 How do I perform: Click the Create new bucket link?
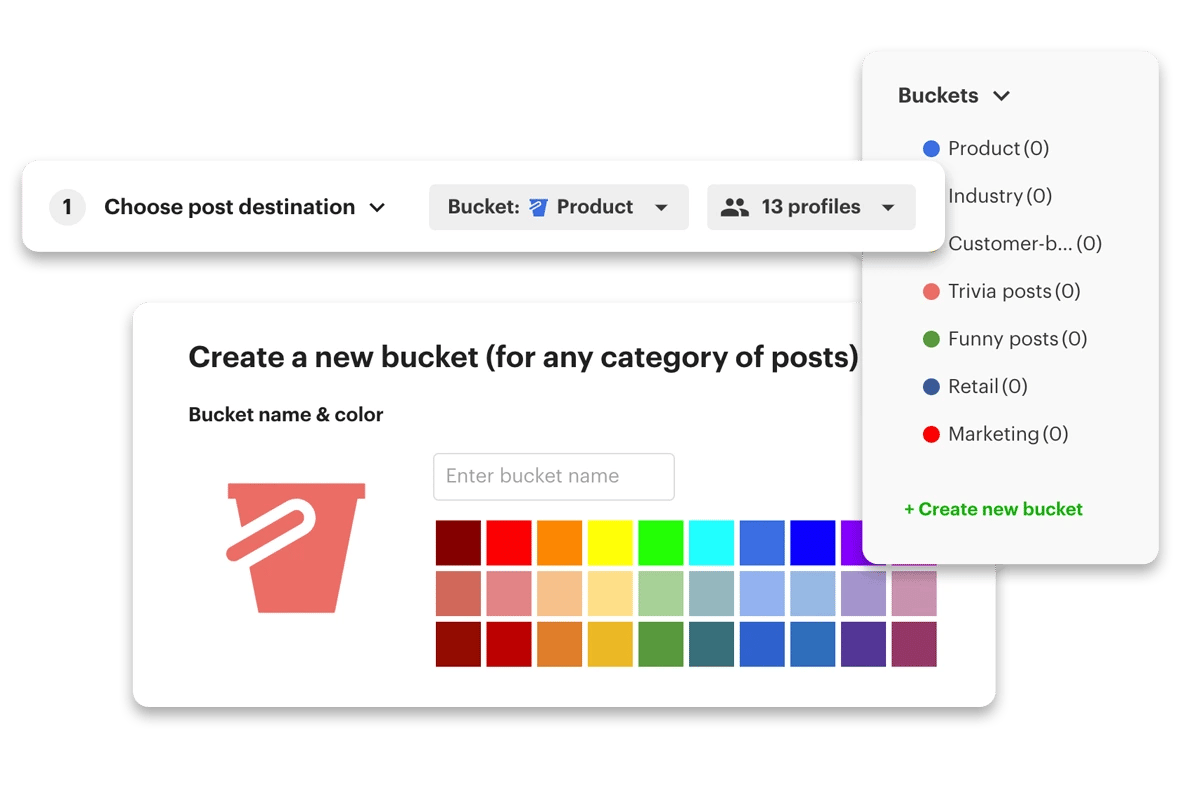994,509
